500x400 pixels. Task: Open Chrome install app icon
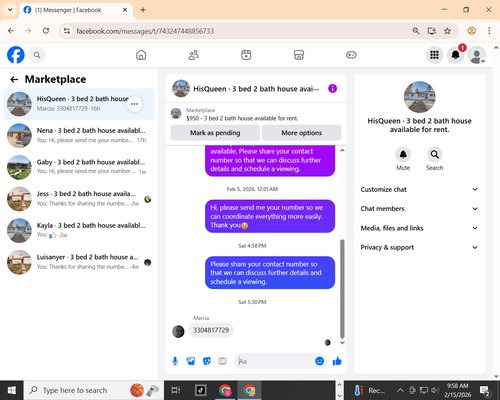coord(432,31)
